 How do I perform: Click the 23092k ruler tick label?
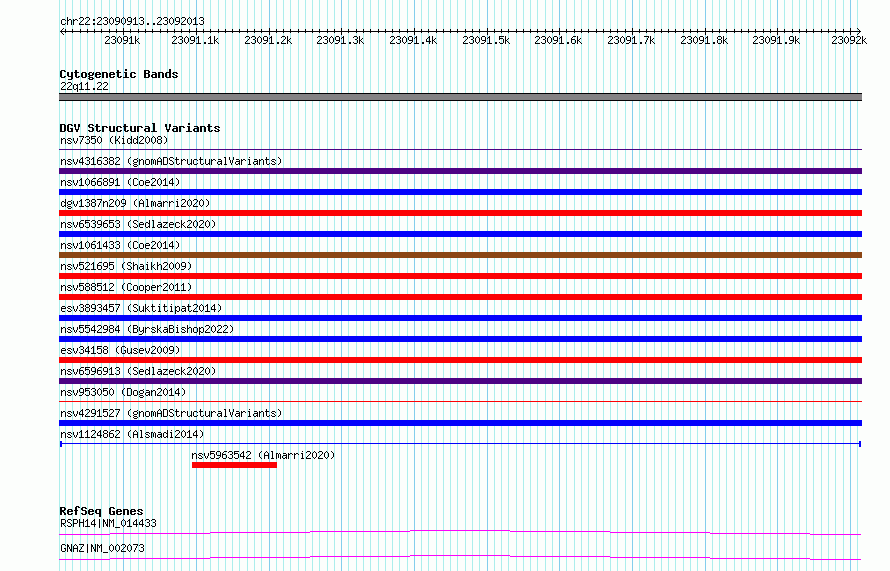coord(849,40)
